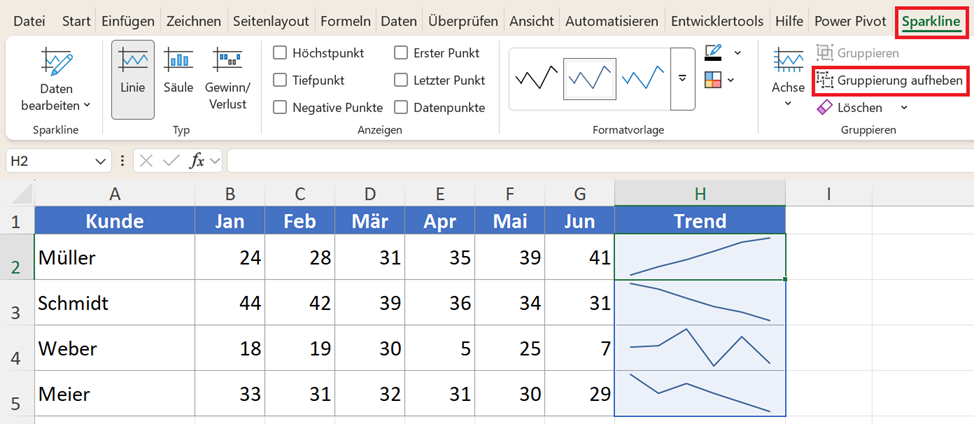Open the Löschen dropdown arrow
974x424 pixels.
tap(904, 108)
